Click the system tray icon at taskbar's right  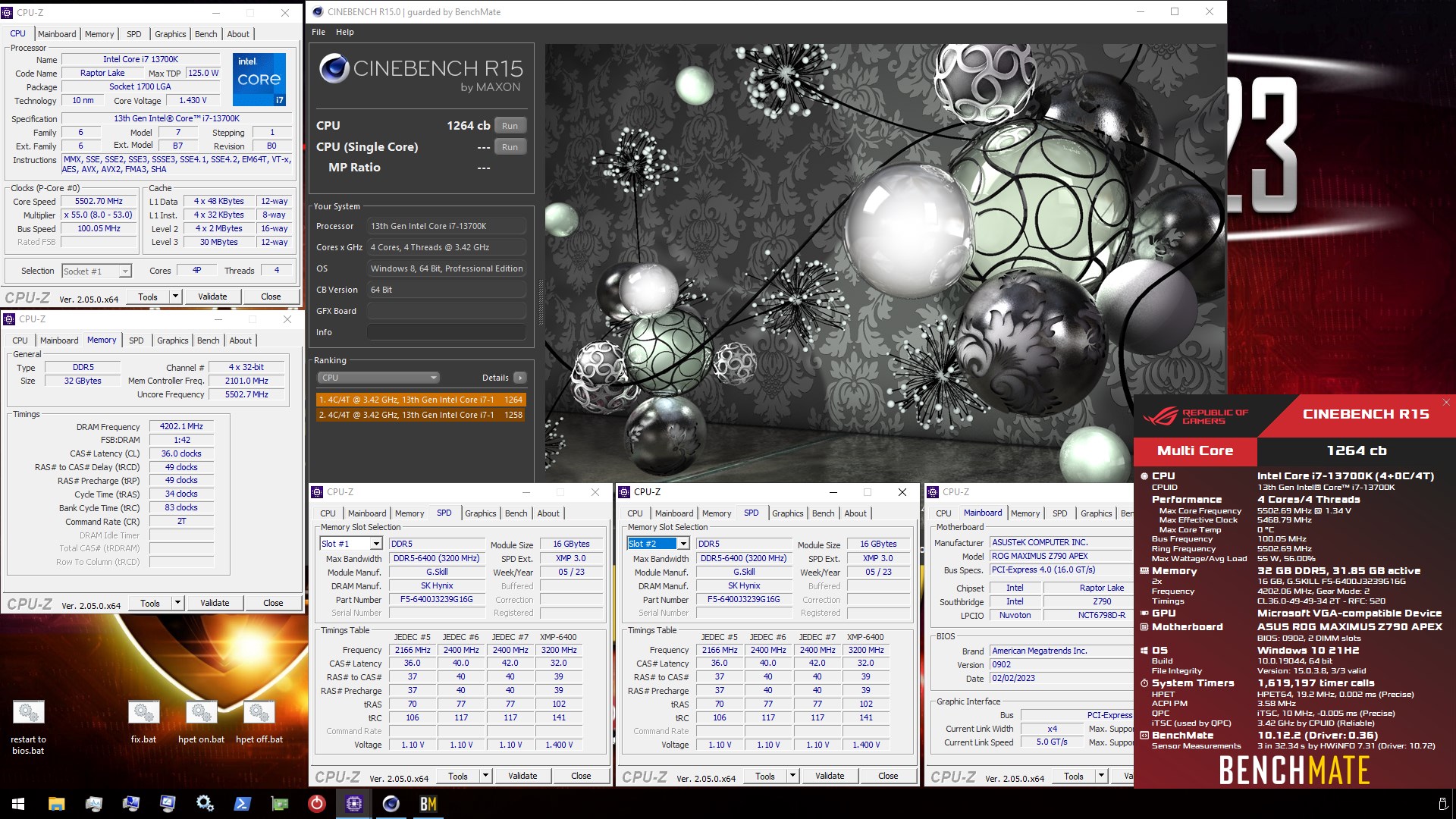tap(1442, 804)
